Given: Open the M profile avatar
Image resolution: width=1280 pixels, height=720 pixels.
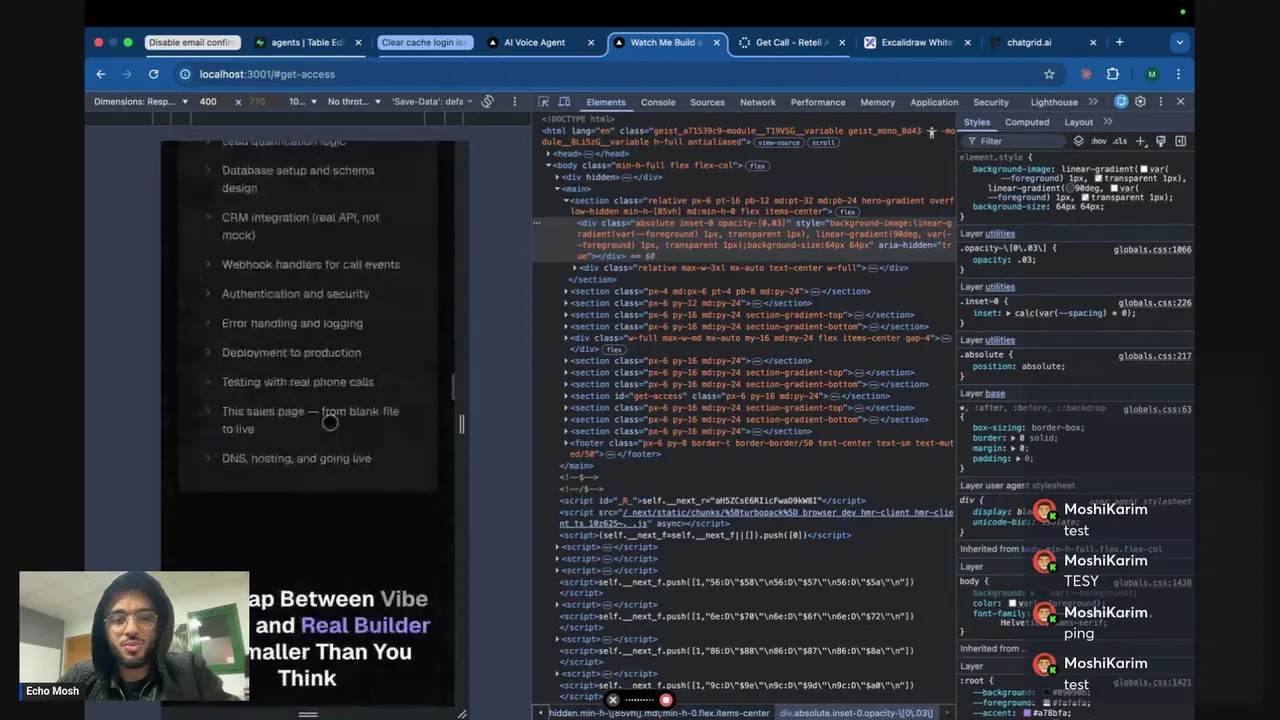Looking at the screenshot, I should [1152, 74].
